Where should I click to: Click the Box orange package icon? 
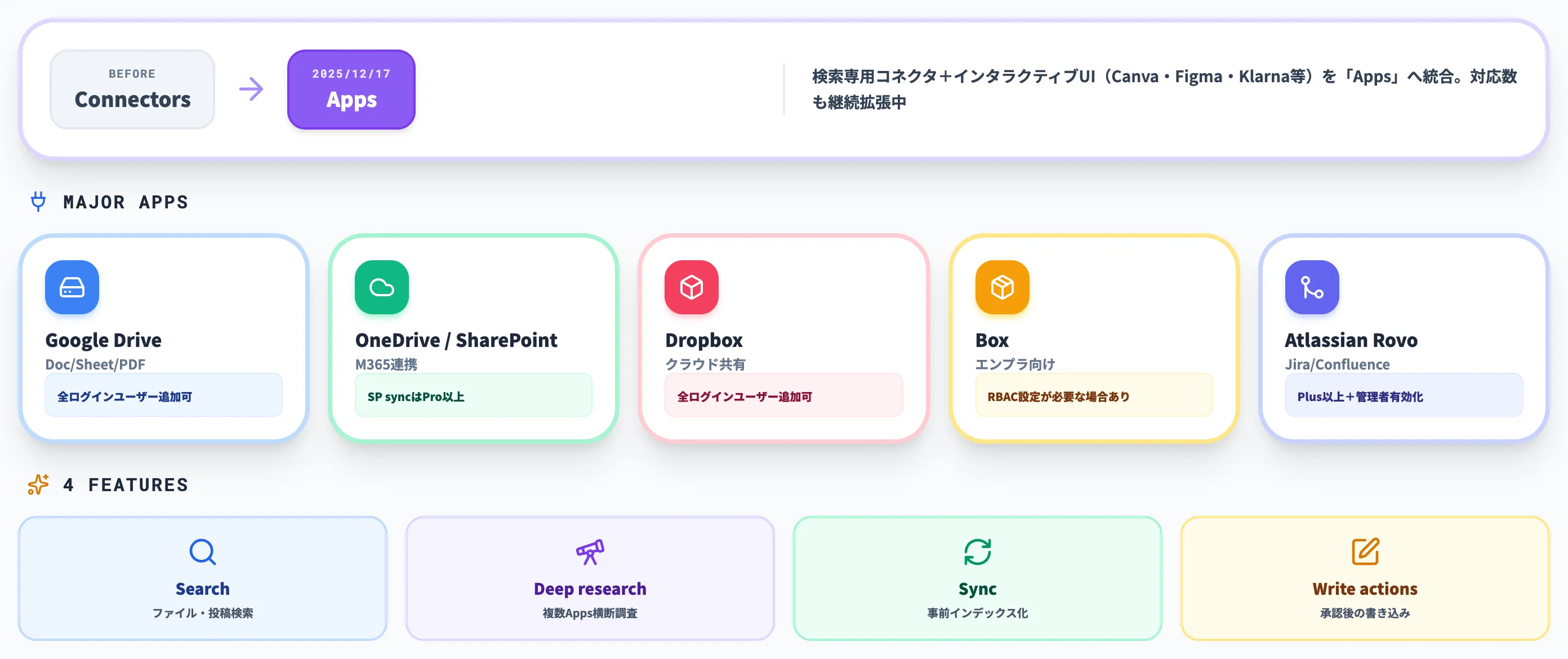(1002, 287)
